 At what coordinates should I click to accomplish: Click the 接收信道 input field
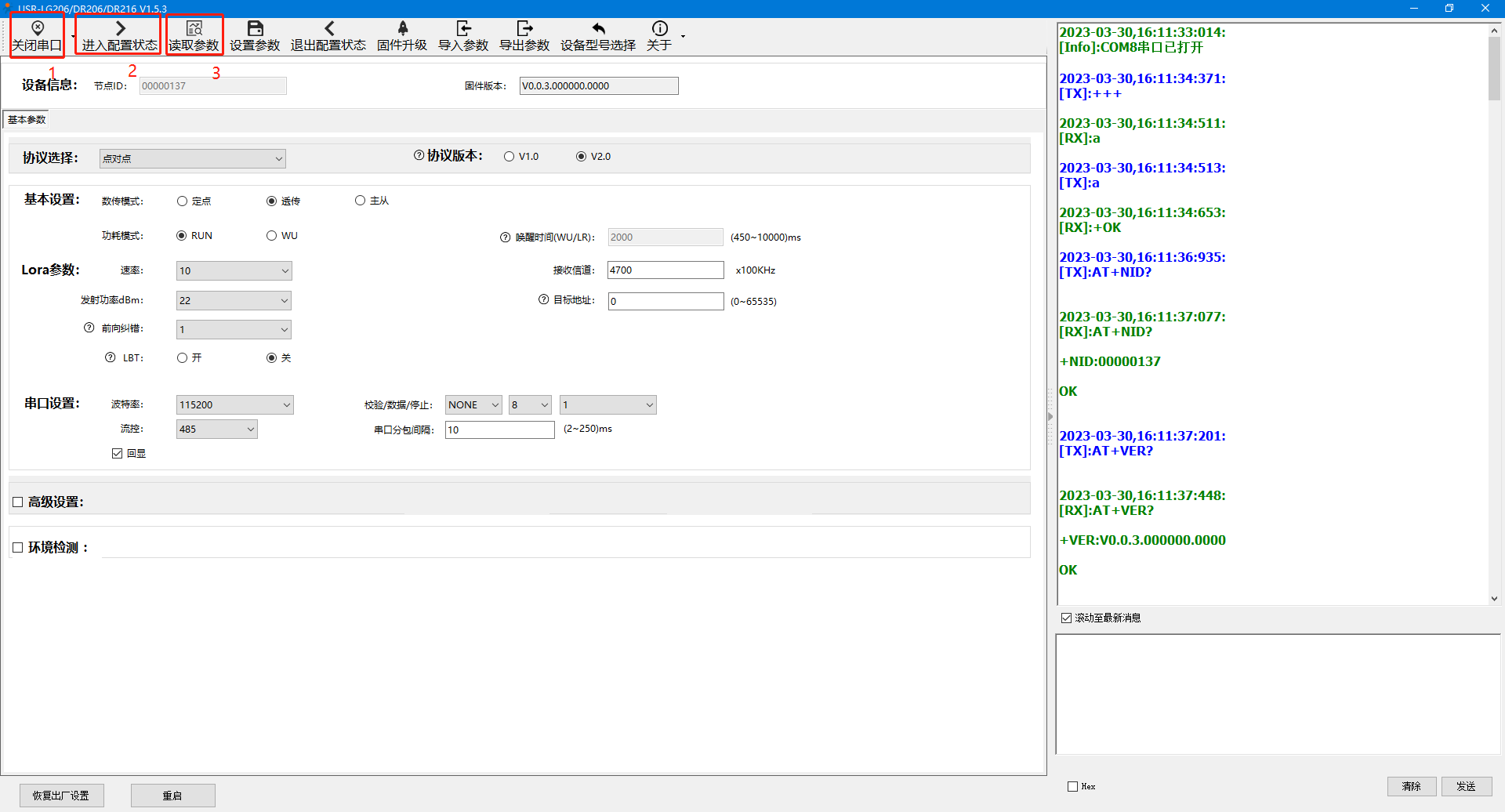tap(665, 270)
